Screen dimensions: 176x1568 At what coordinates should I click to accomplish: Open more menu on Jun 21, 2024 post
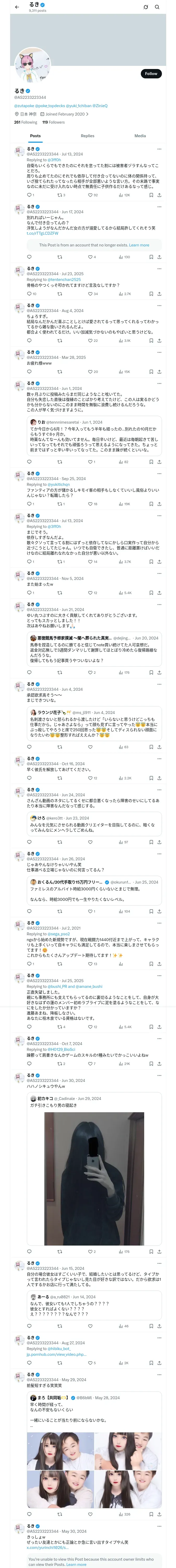pos(159,604)
